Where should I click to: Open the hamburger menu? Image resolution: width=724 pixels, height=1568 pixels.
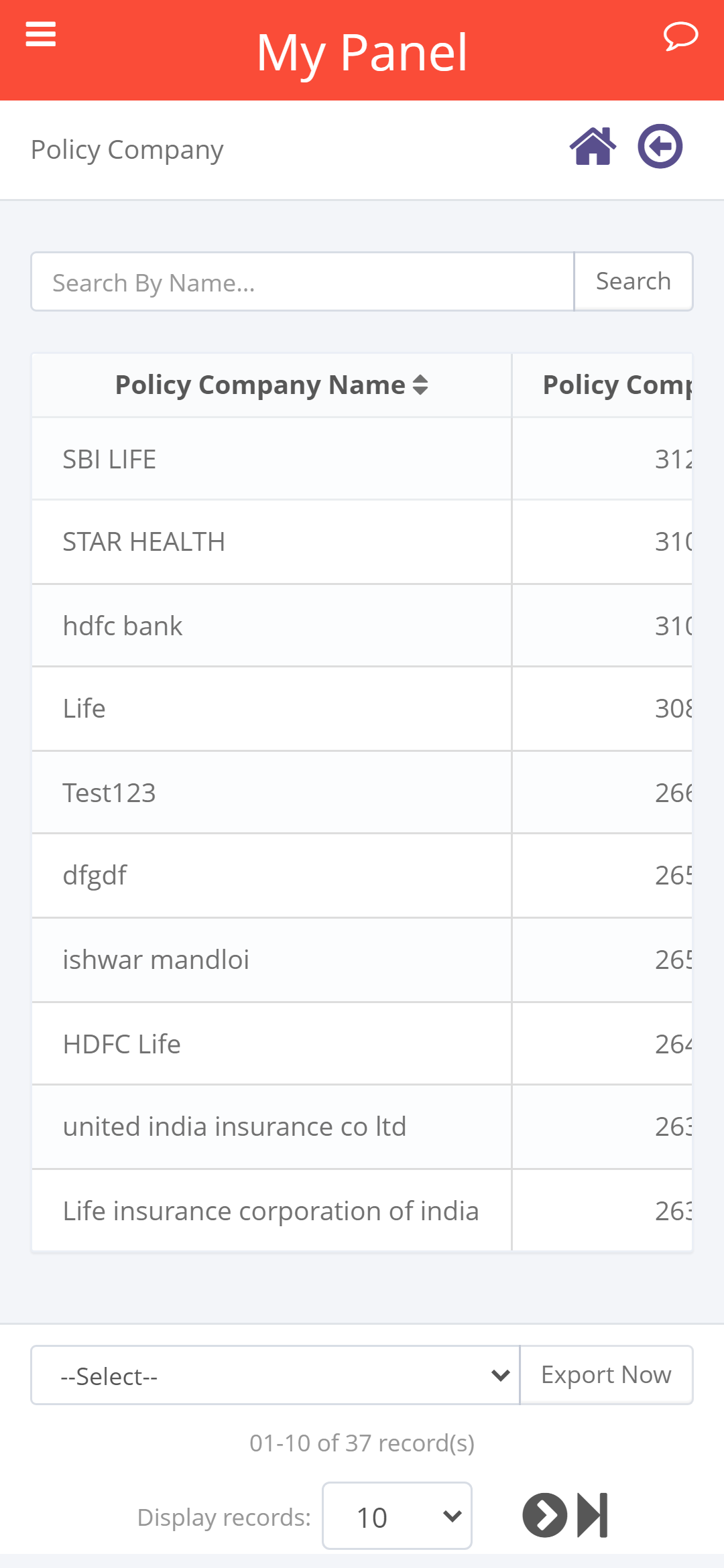(40, 34)
